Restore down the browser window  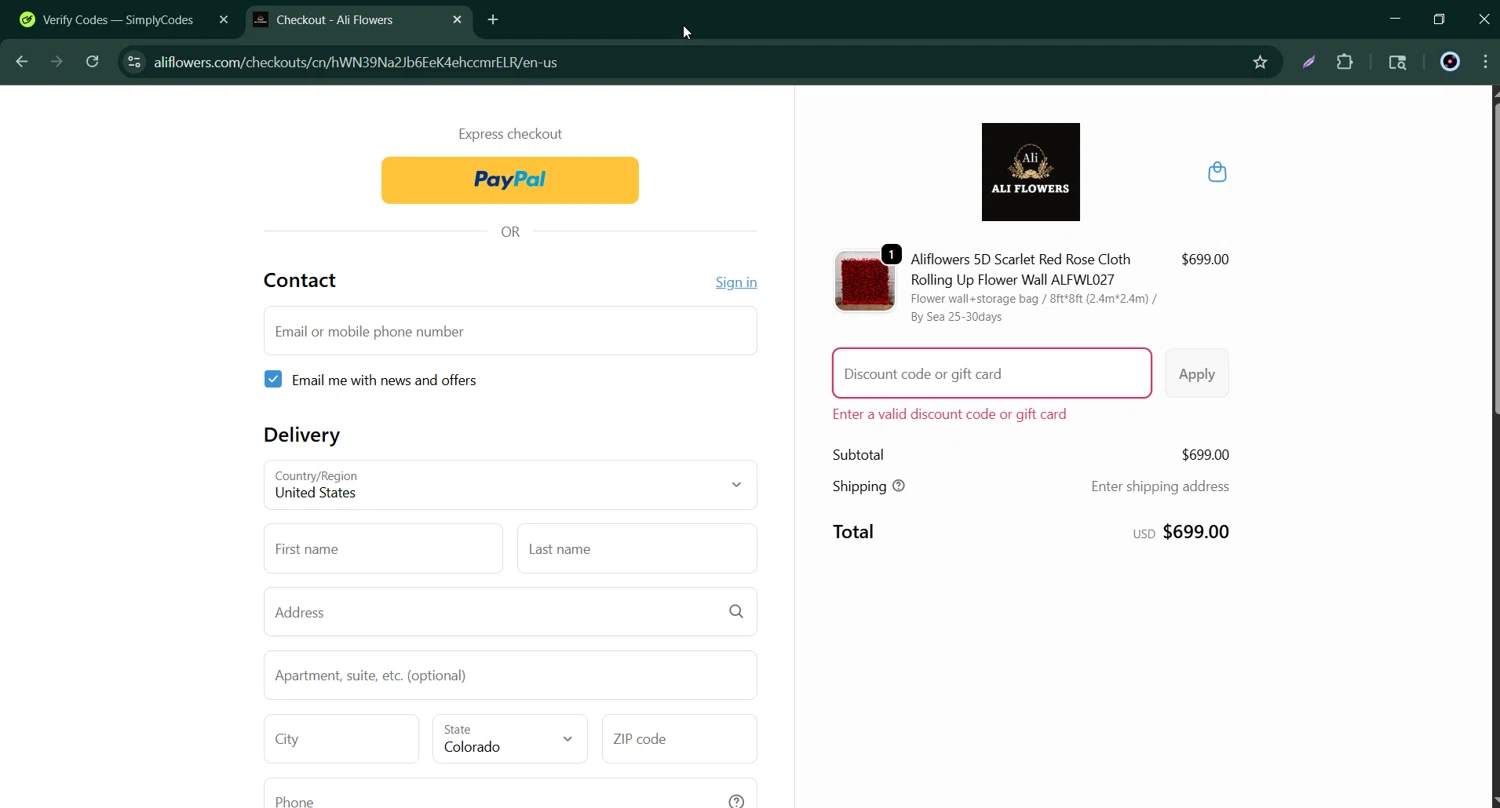(x=1439, y=19)
